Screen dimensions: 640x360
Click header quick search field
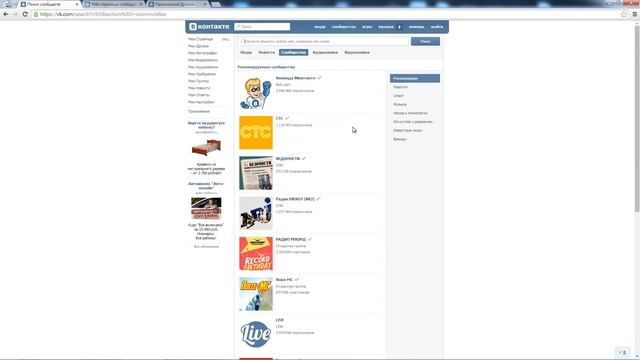click(262, 27)
